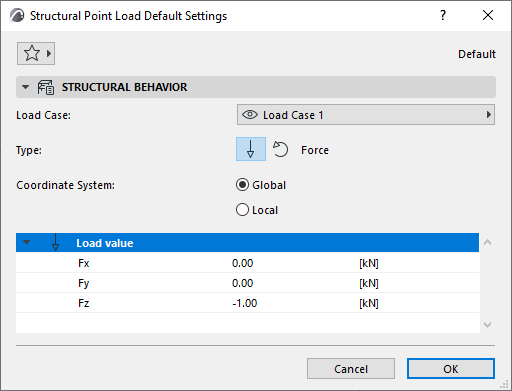This screenshot has width=512, height=391.
Task: Click the Cancel button
Action: click(x=351, y=369)
